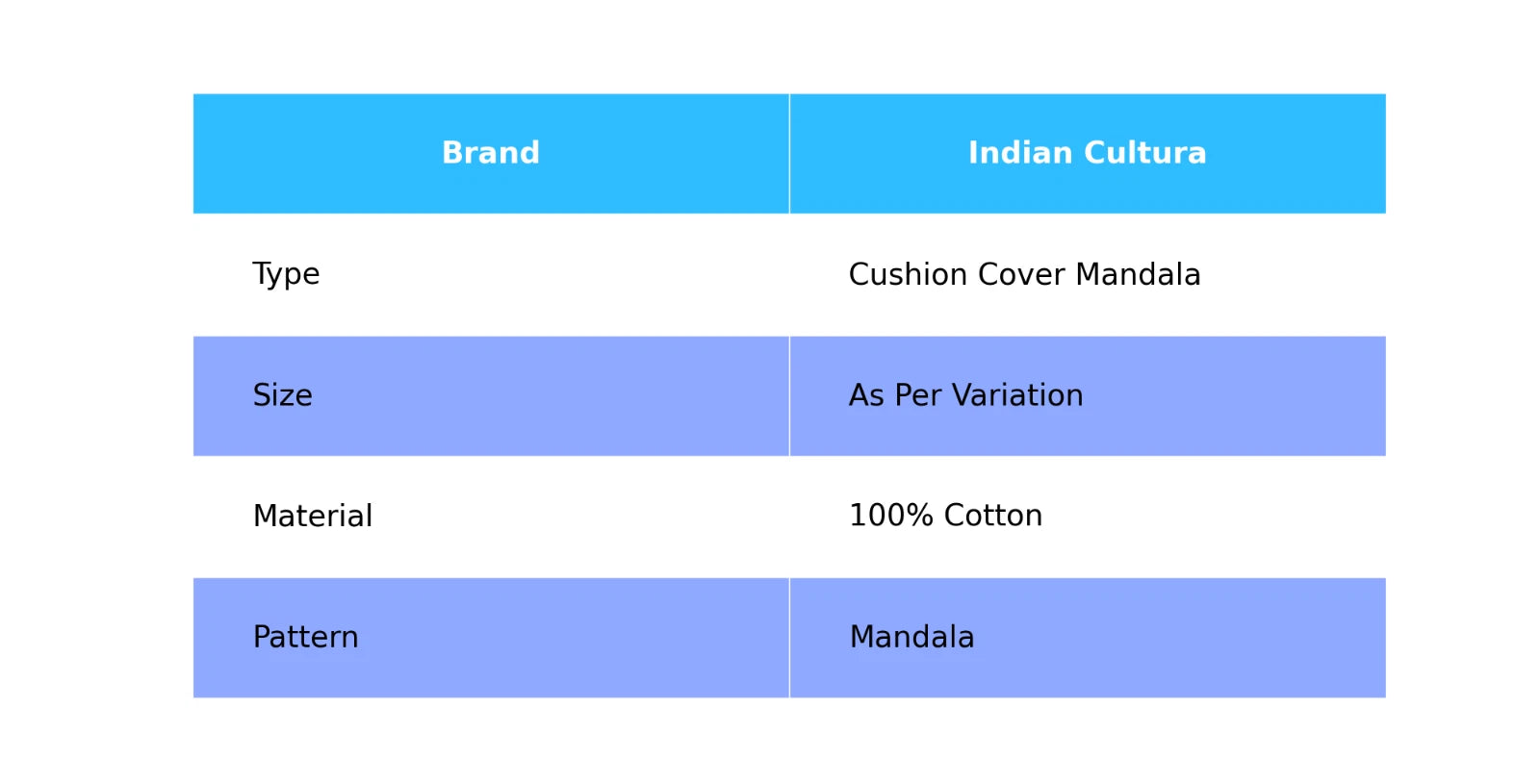Viewport: 1540px width, 784px height.
Task: Click the Type row label
Action: [286, 274]
